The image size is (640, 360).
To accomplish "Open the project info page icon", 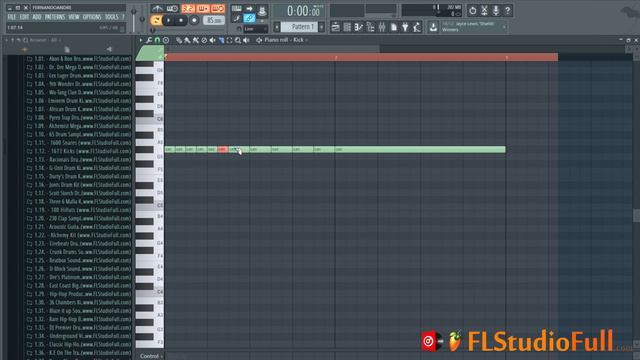I will (394, 27).
